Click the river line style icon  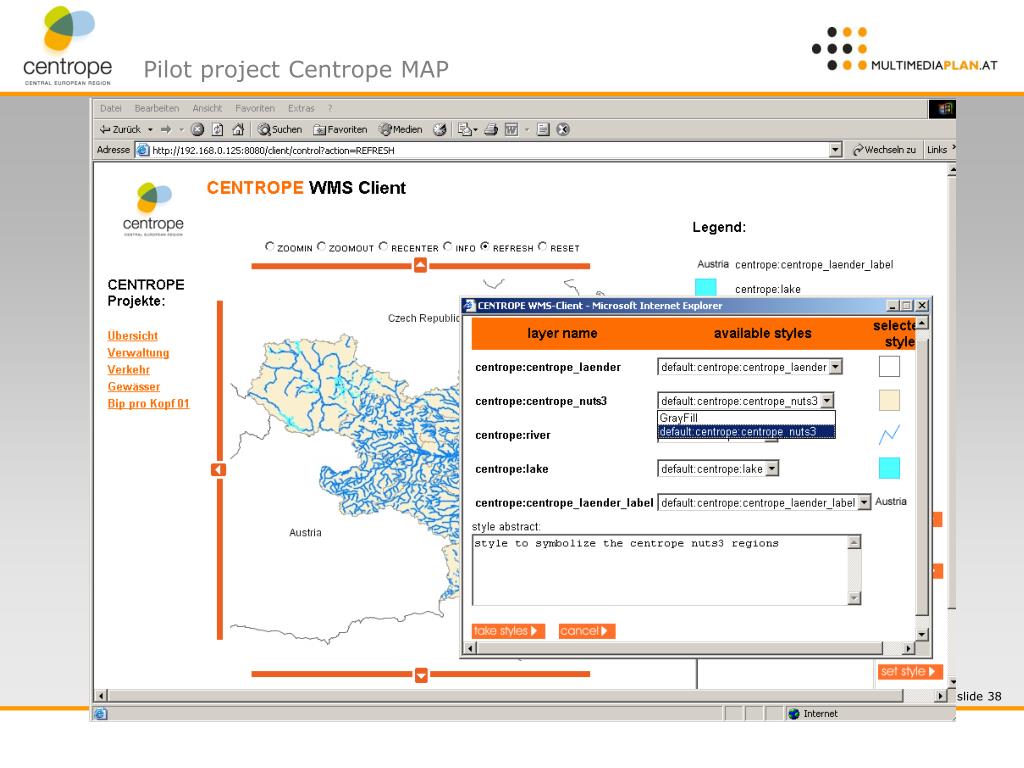pos(889,434)
